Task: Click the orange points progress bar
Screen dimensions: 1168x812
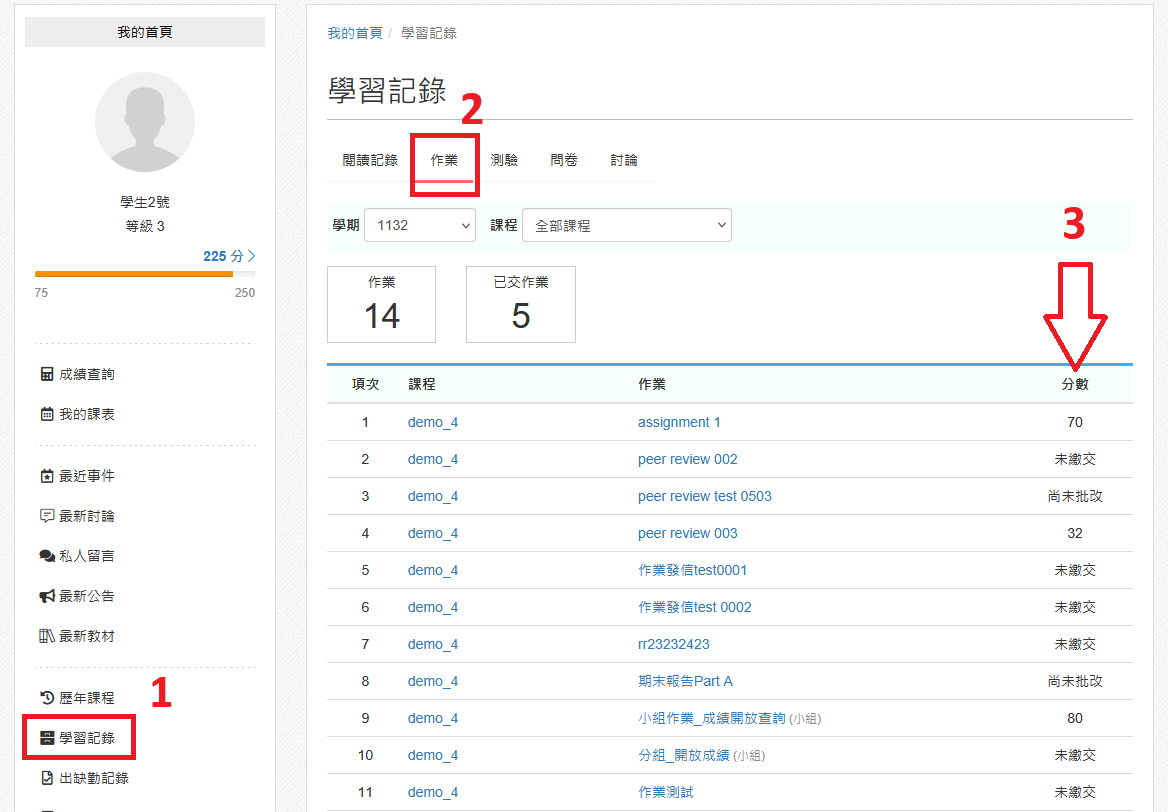Action: [x=134, y=273]
